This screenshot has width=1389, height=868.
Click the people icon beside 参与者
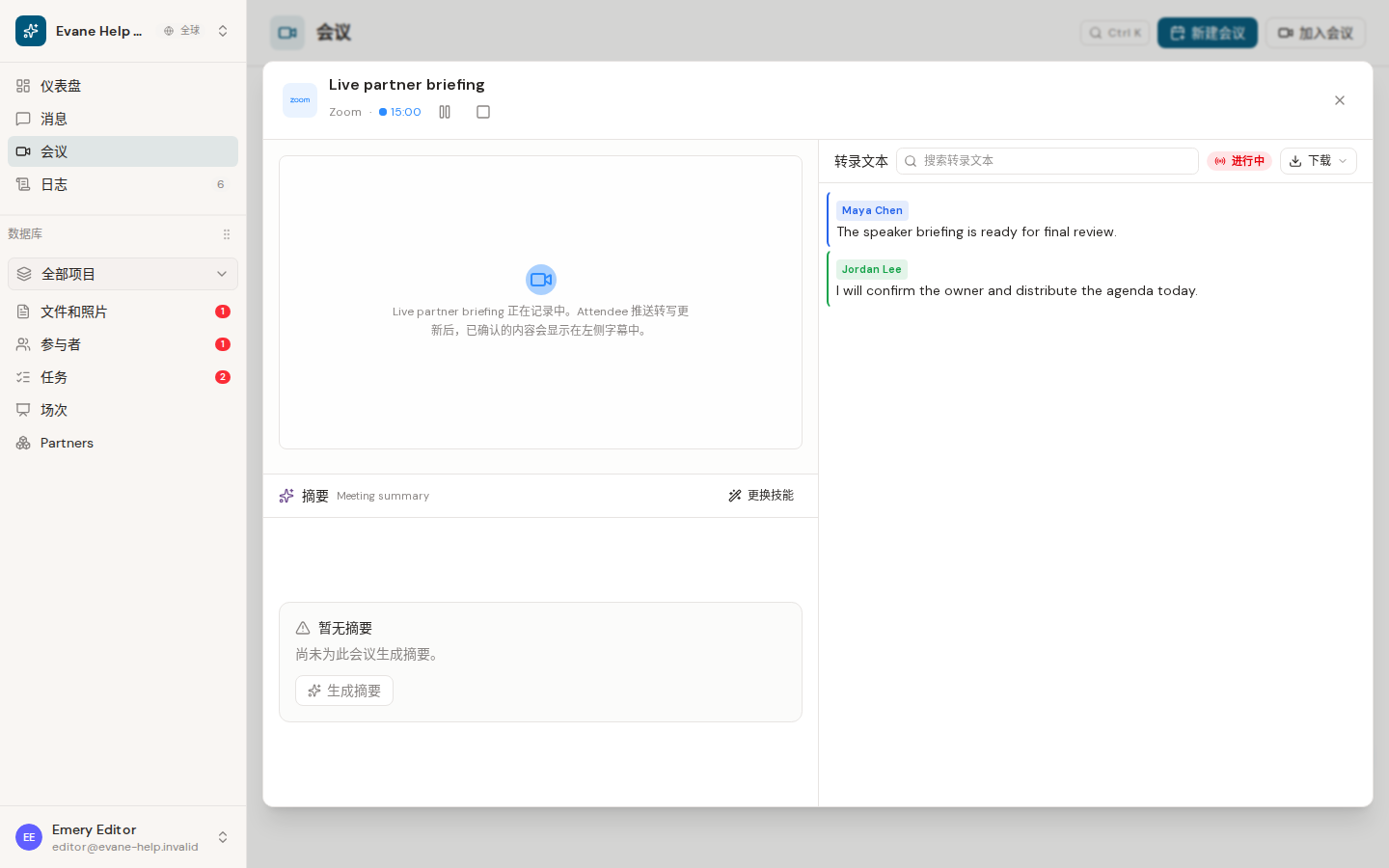coord(23,344)
